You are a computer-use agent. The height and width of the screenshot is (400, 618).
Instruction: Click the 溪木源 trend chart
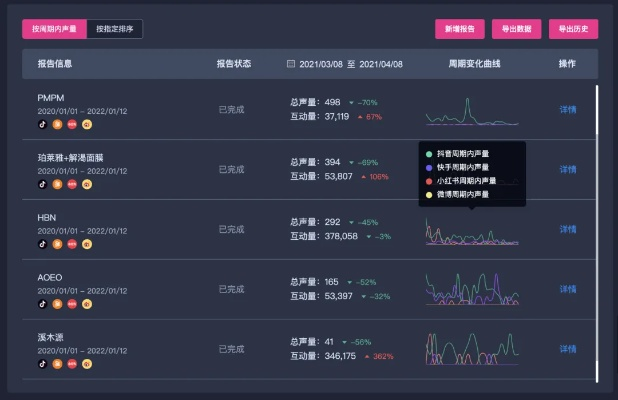tap(472, 349)
